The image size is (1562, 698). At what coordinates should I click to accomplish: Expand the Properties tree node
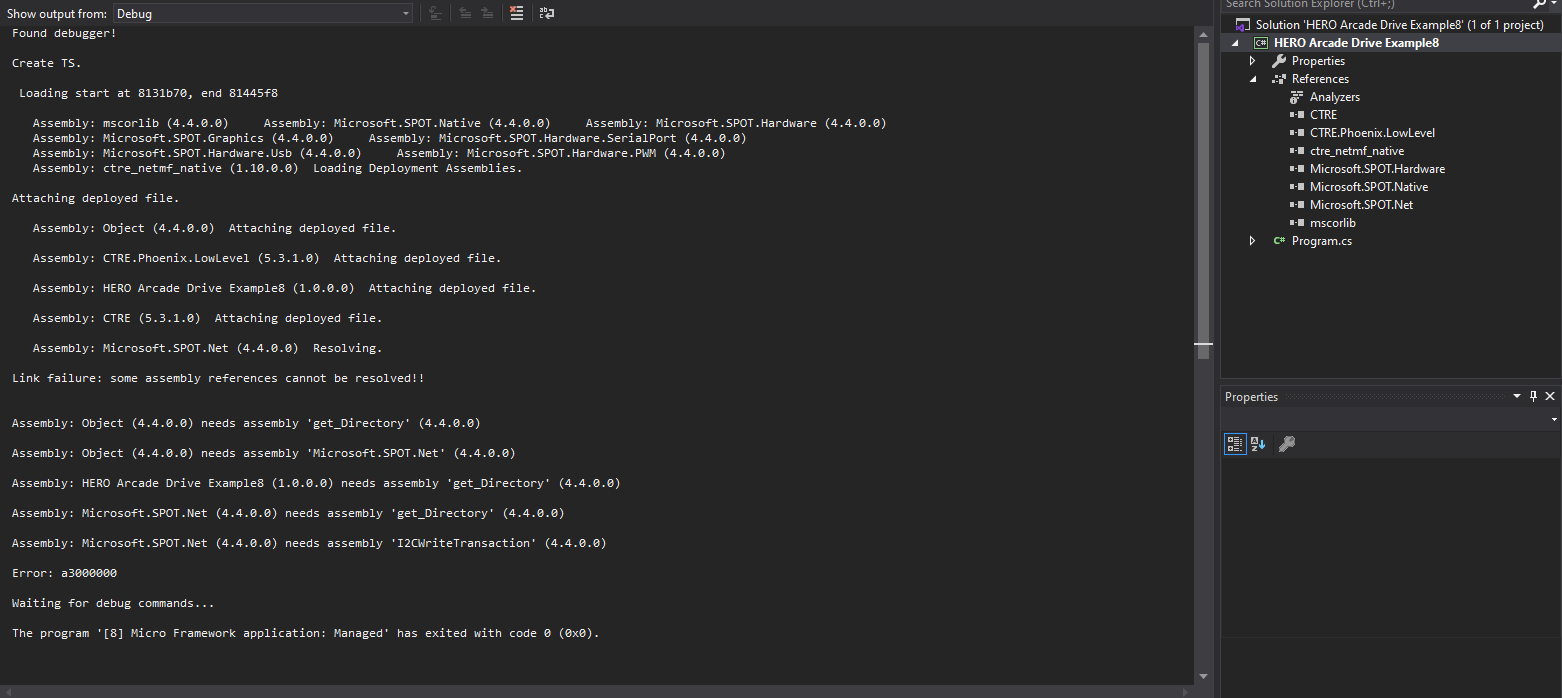coord(1252,61)
